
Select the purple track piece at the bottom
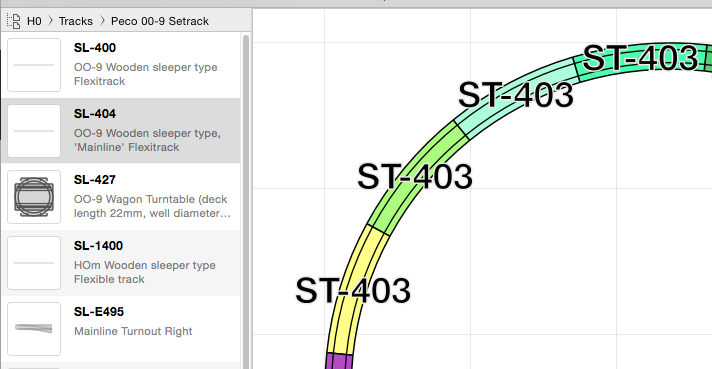[x=339, y=362]
